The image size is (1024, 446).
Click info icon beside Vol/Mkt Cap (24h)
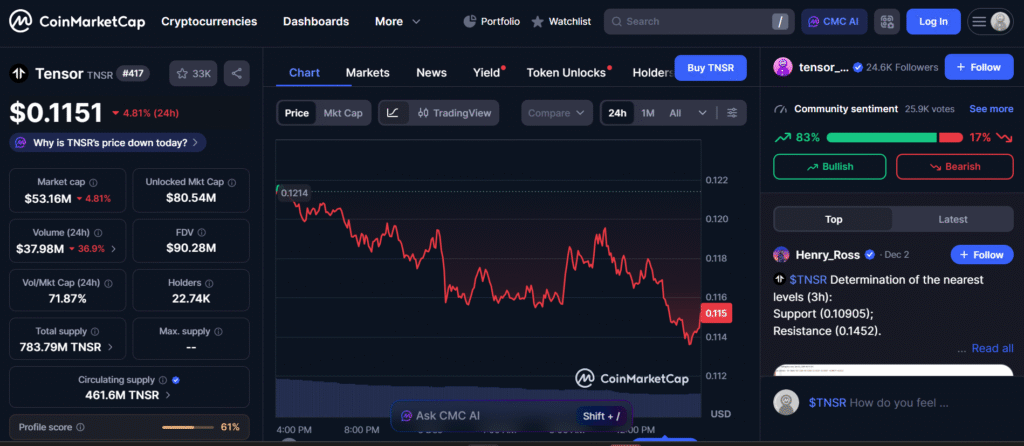coord(108,283)
